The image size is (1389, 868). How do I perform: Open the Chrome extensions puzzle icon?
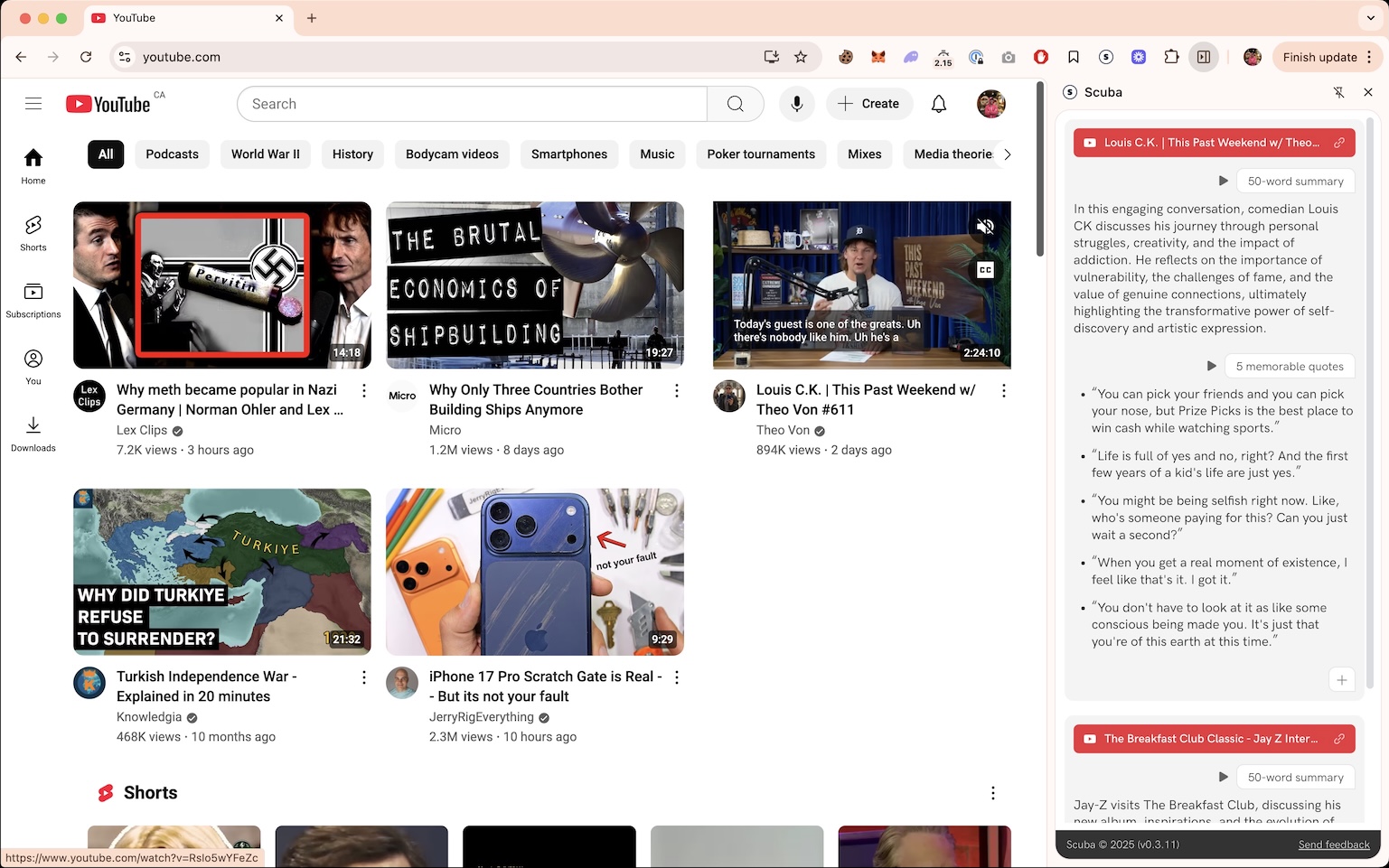click(x=1171, y=57)
